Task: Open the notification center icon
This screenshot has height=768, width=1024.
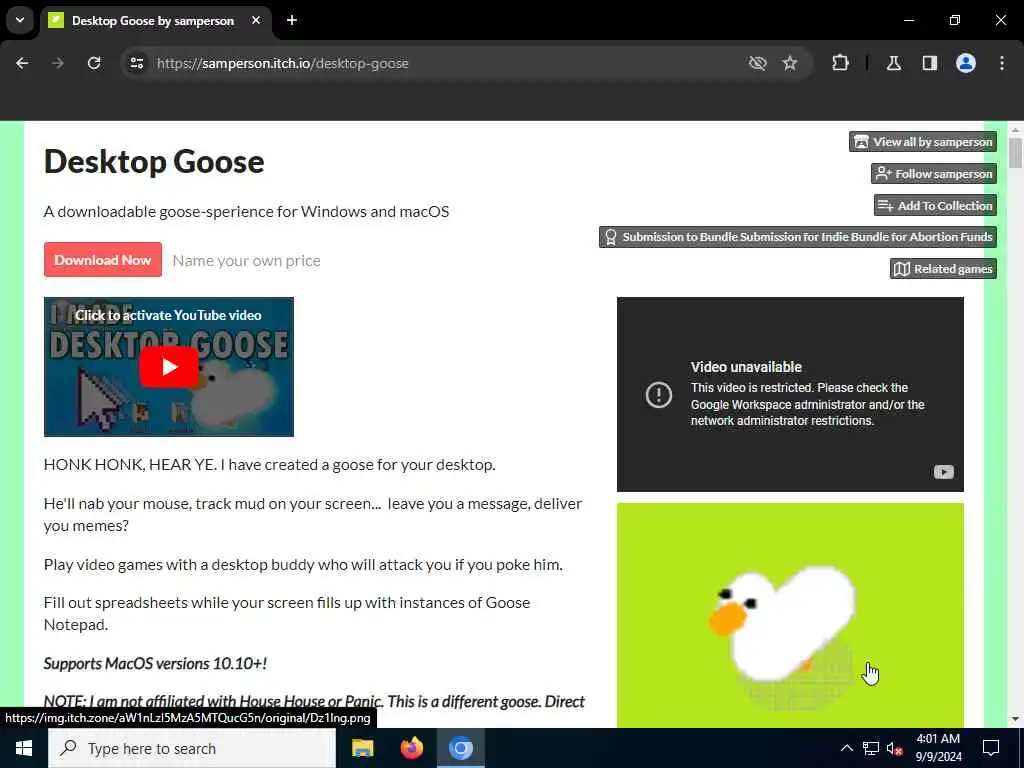Action: 991,748
